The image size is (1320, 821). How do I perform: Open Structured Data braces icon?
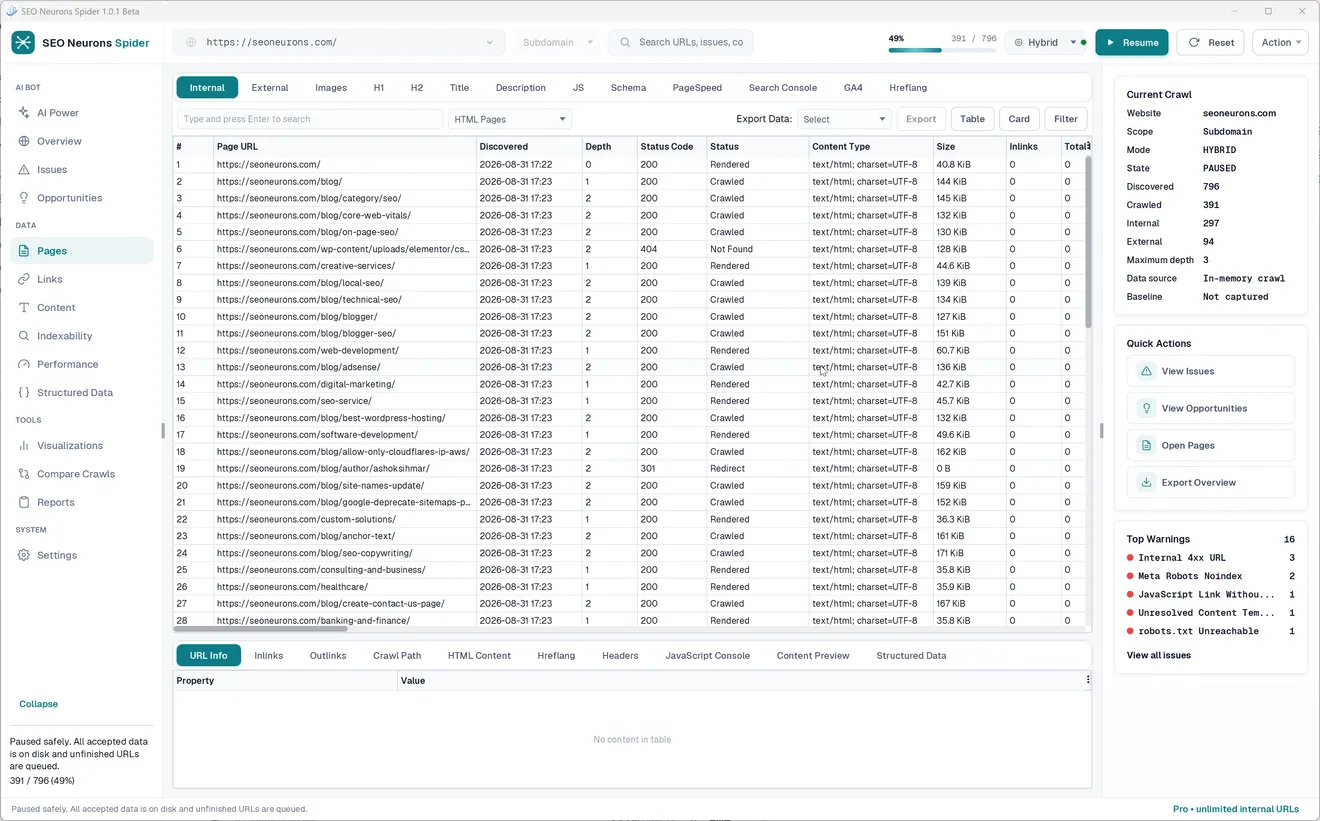[24, 393]
